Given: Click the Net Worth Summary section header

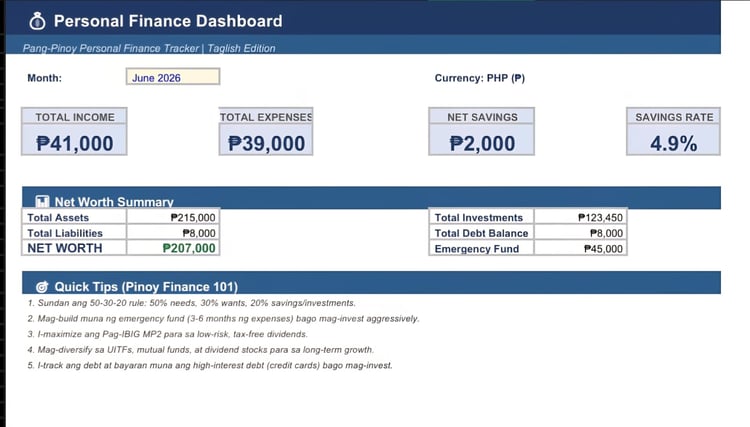Looking at the screenshot, I should (x=371, y=197).
